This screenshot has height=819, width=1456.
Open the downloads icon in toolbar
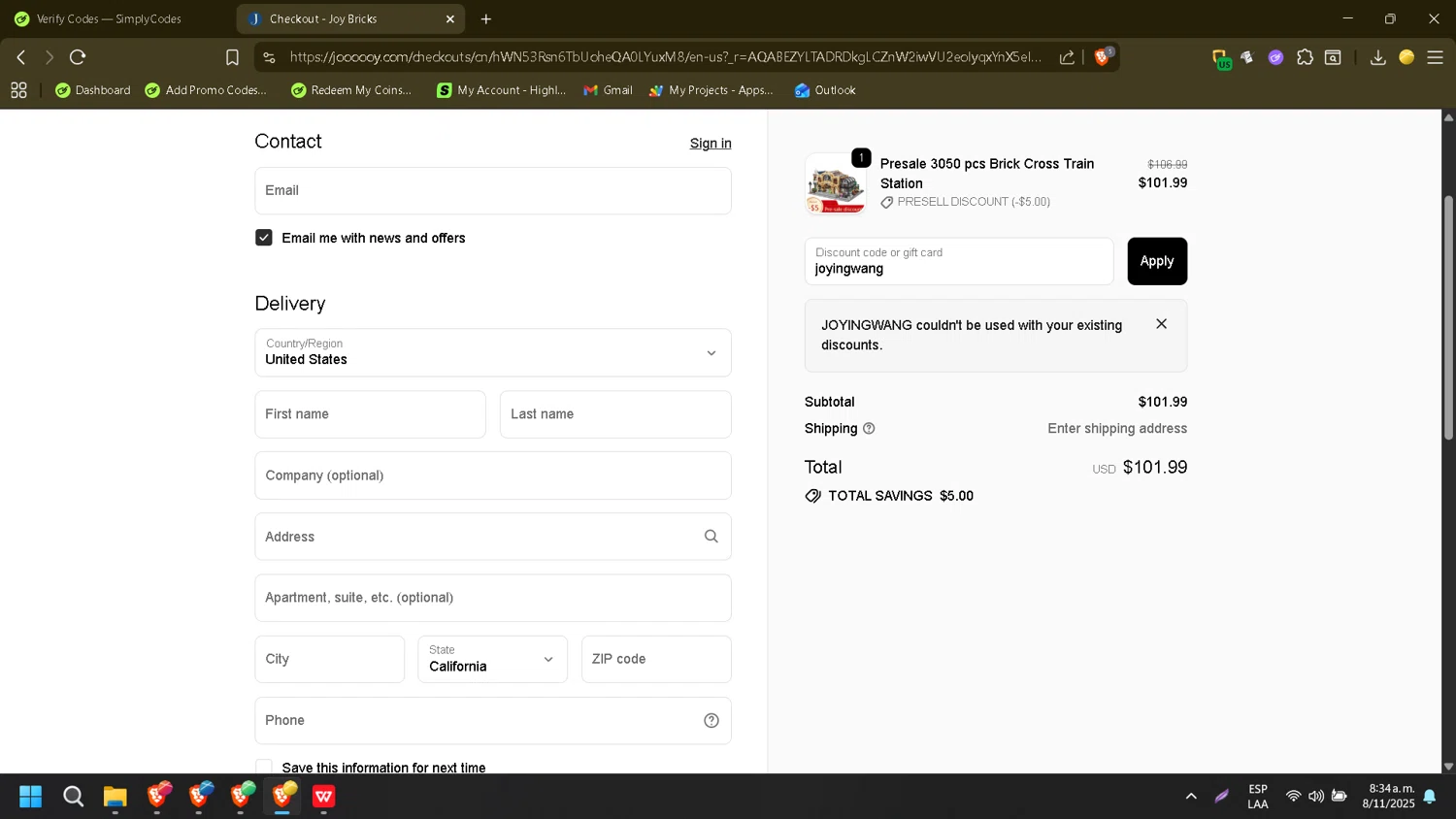click(1377, 57)
